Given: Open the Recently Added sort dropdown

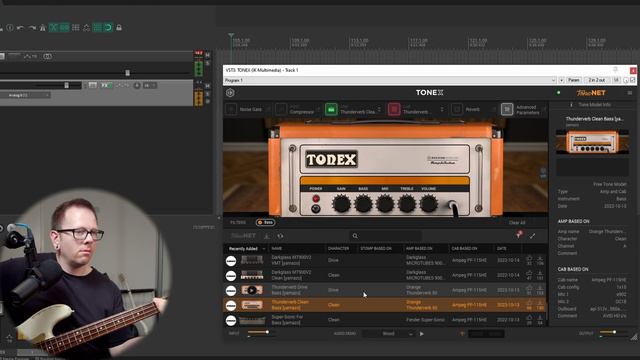Looking at the screenshot, I should [247, 249].
